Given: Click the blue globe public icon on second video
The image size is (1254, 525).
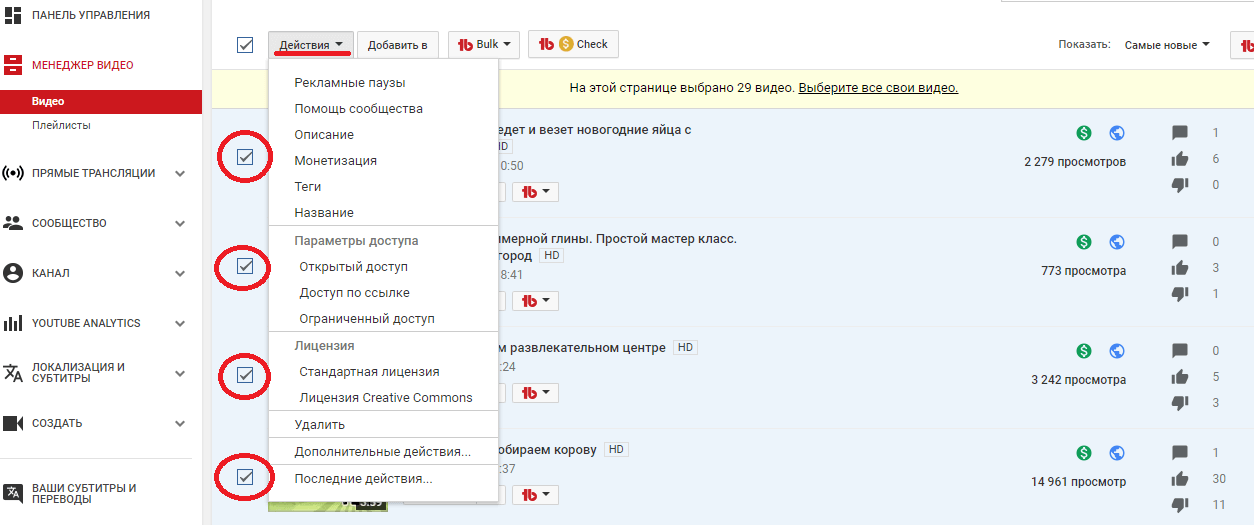Looking at the screenshot, I should (x=1117, y=242).
